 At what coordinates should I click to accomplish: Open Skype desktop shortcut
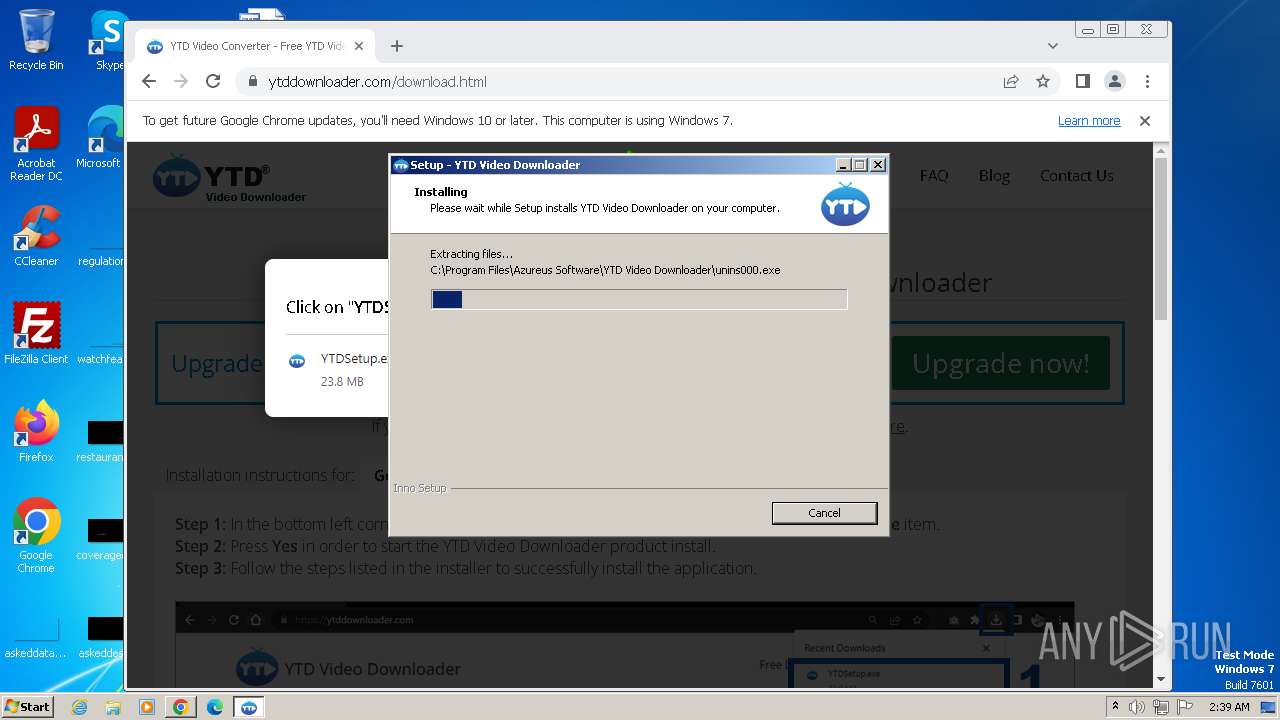point(106,40)
